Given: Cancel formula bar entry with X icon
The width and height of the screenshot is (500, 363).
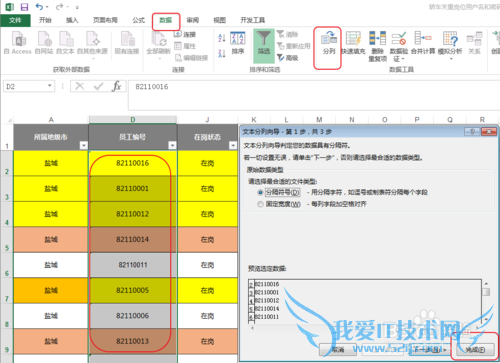Looking at the screenshot, I should pyautogui.click(x=80, y=86).
